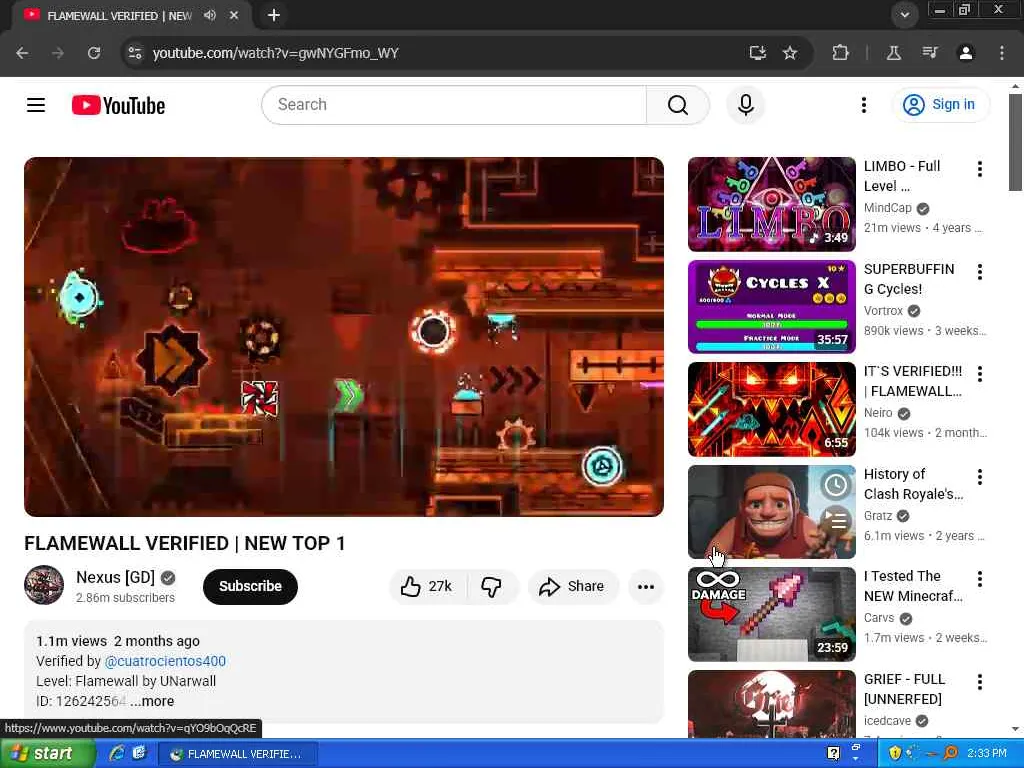Open the LIMBO video thumbnail

click(771, 204)
